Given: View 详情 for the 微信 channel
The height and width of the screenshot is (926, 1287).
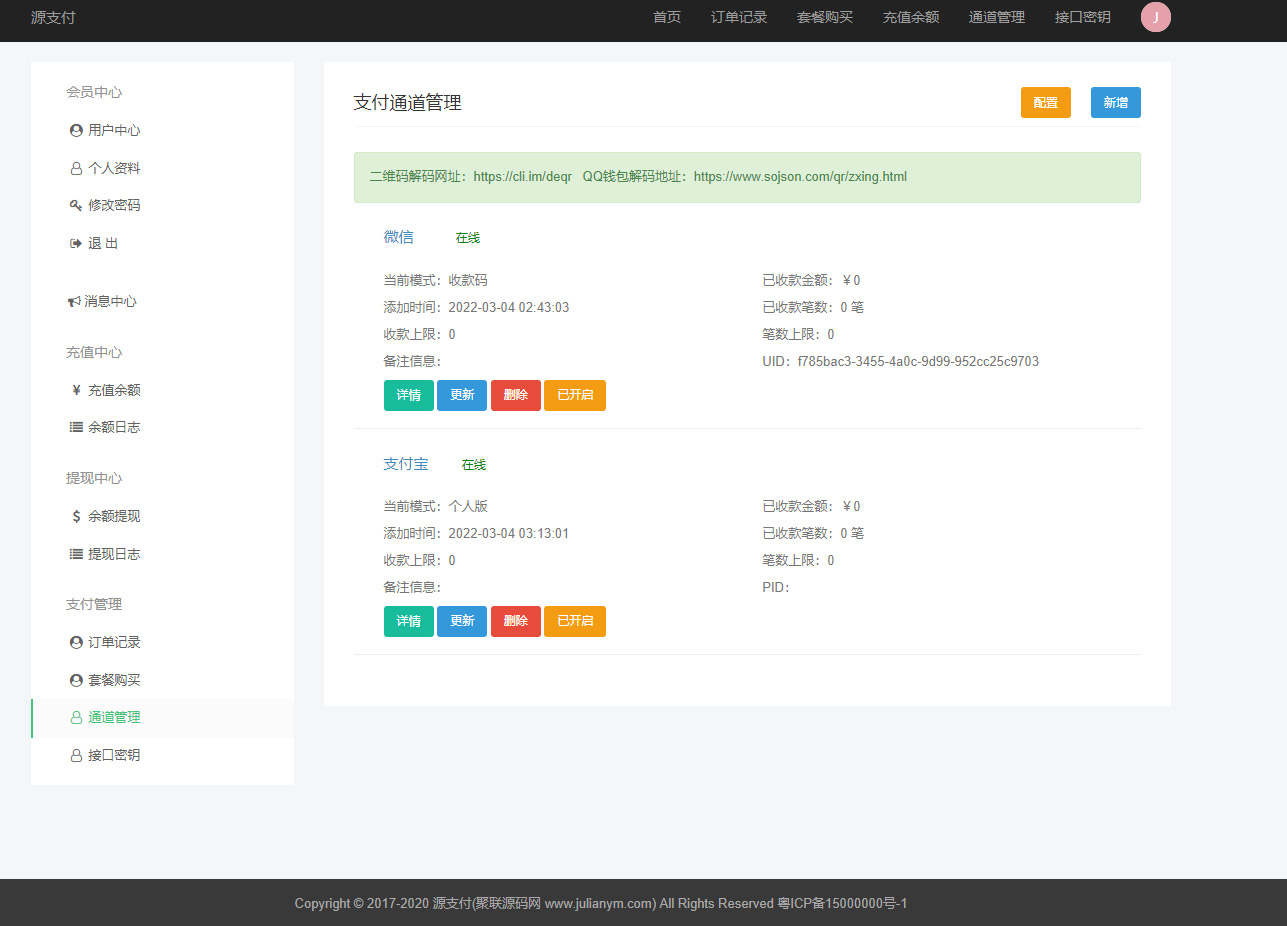Looking at the screenshot, I should 408,395.
